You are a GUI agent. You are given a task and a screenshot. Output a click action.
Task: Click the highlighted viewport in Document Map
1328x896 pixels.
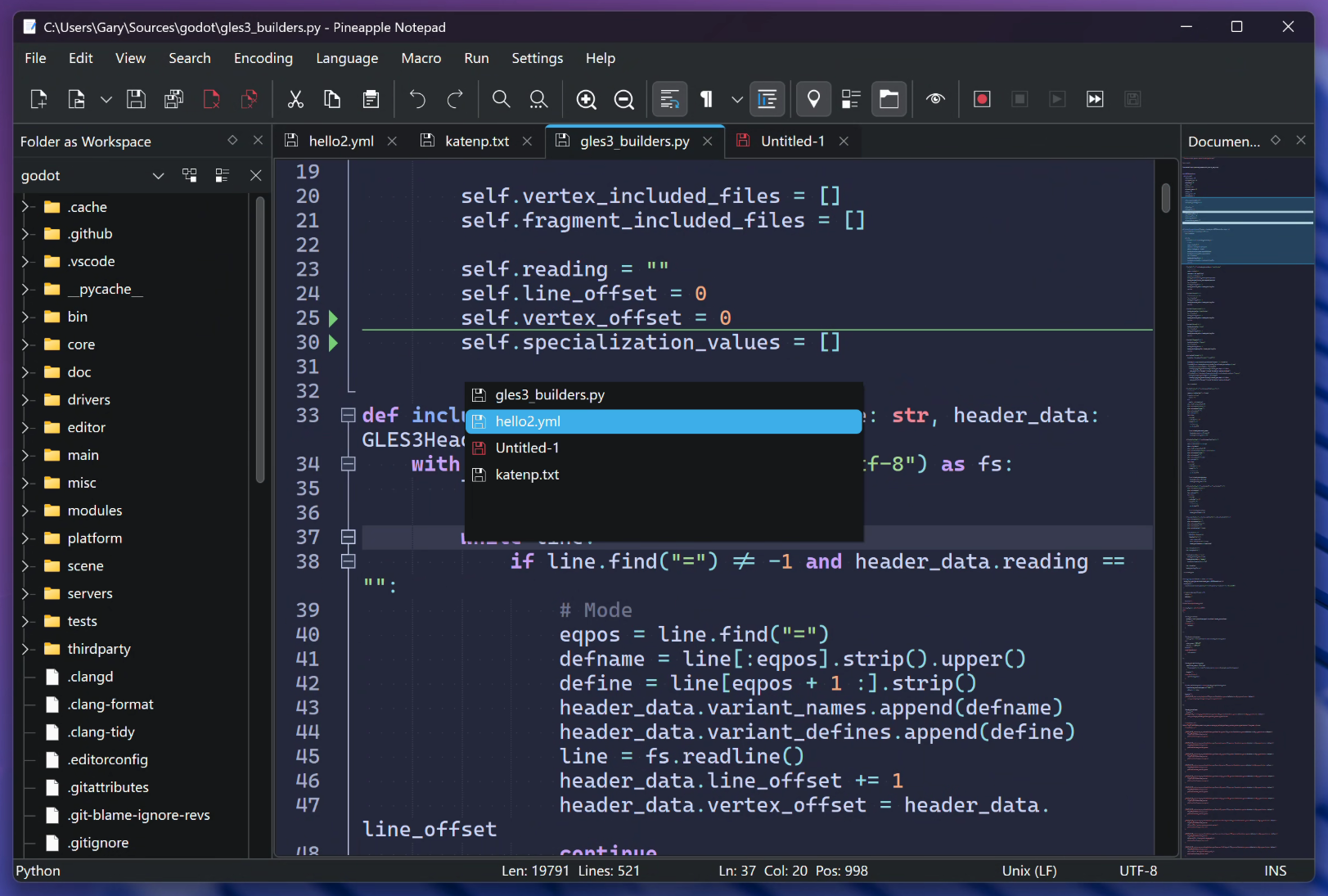tap(1248, 230)
